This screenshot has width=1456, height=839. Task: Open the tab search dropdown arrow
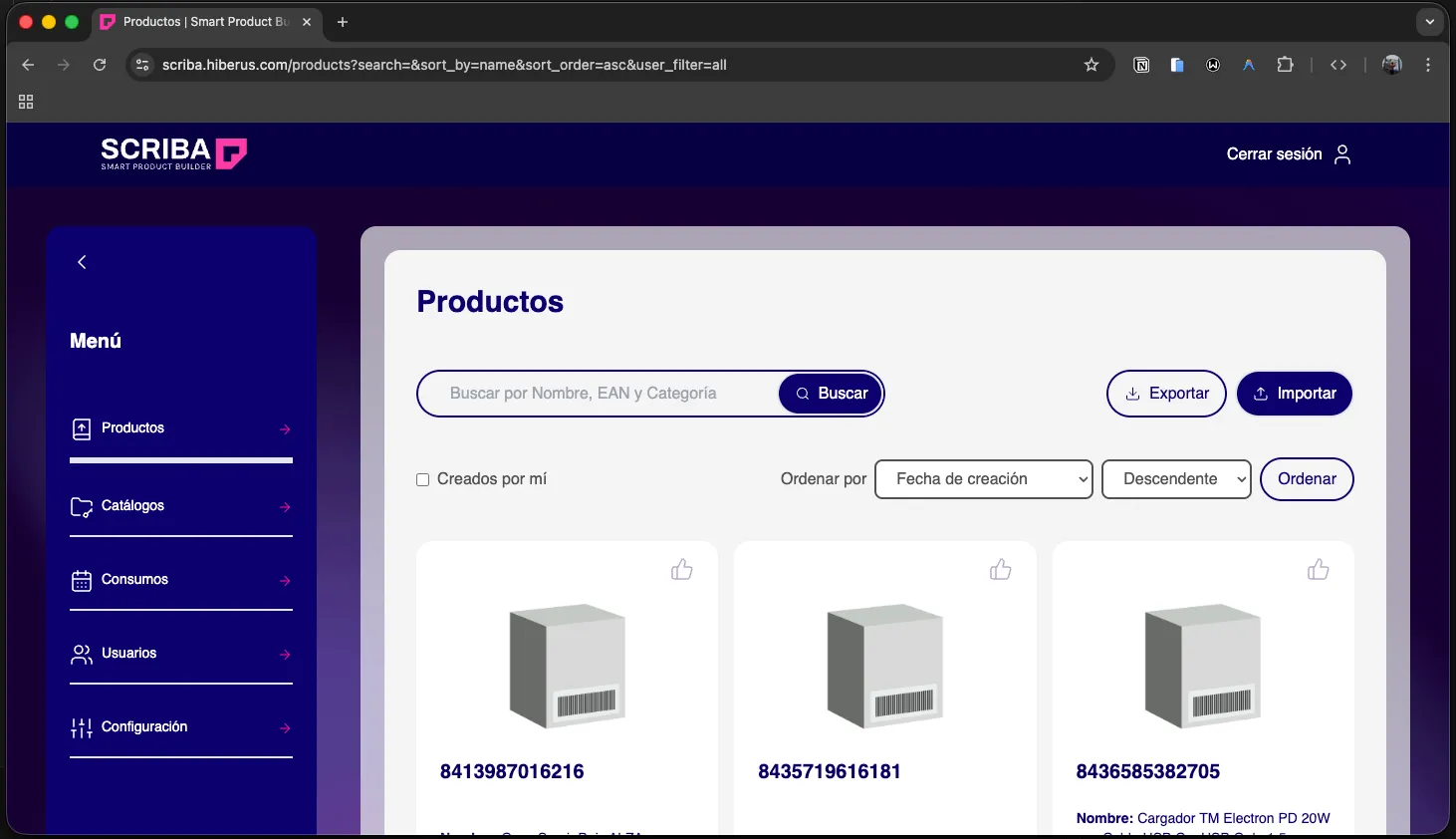[1429, 22]
